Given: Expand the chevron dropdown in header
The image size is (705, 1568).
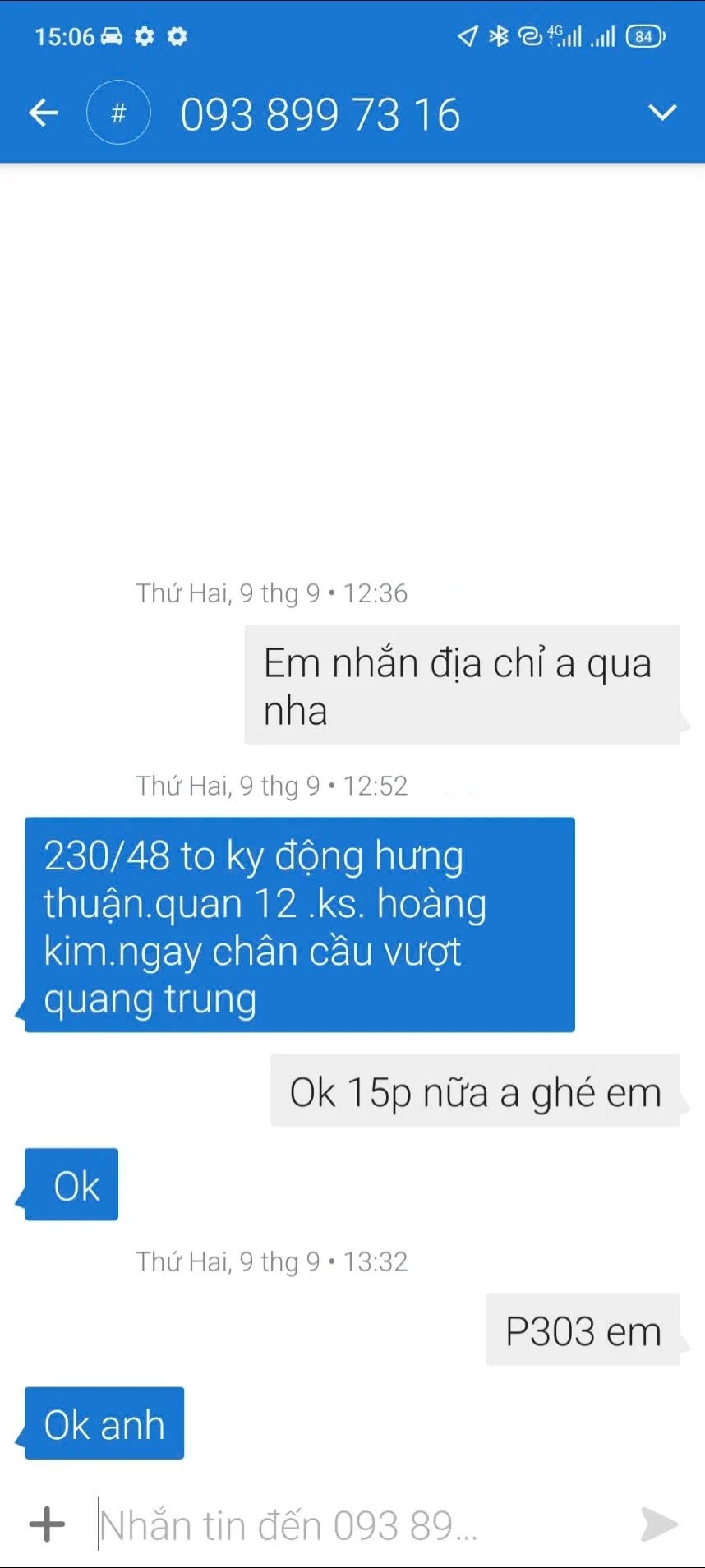Looking at the screenshot, I should coord(662,113).
